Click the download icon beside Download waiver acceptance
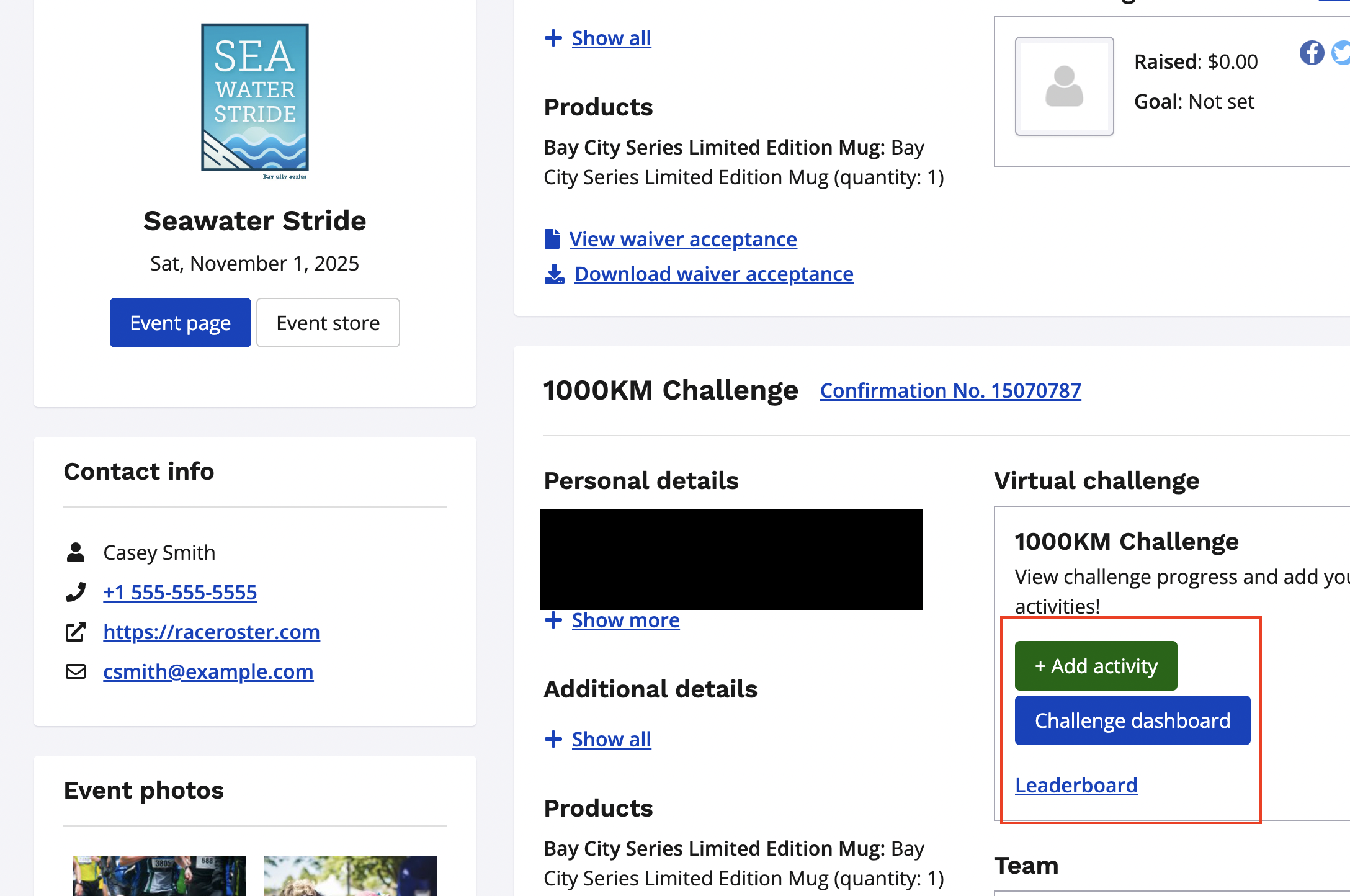The width and height of the screenshot is (1350, 896). tap(554, 274)
